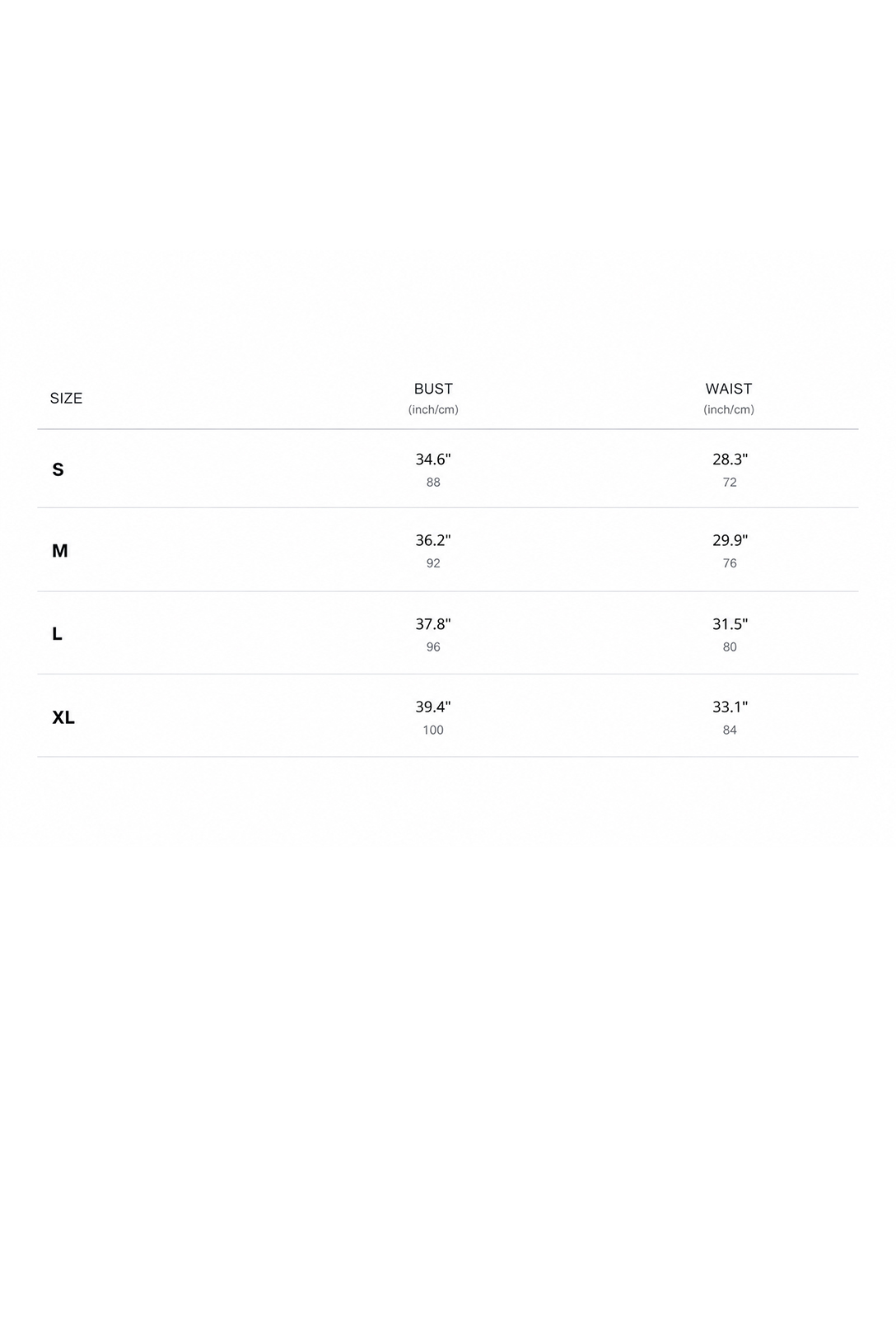
Task: Click the 88 cm bust value
Action: click(x=433, y=483)
